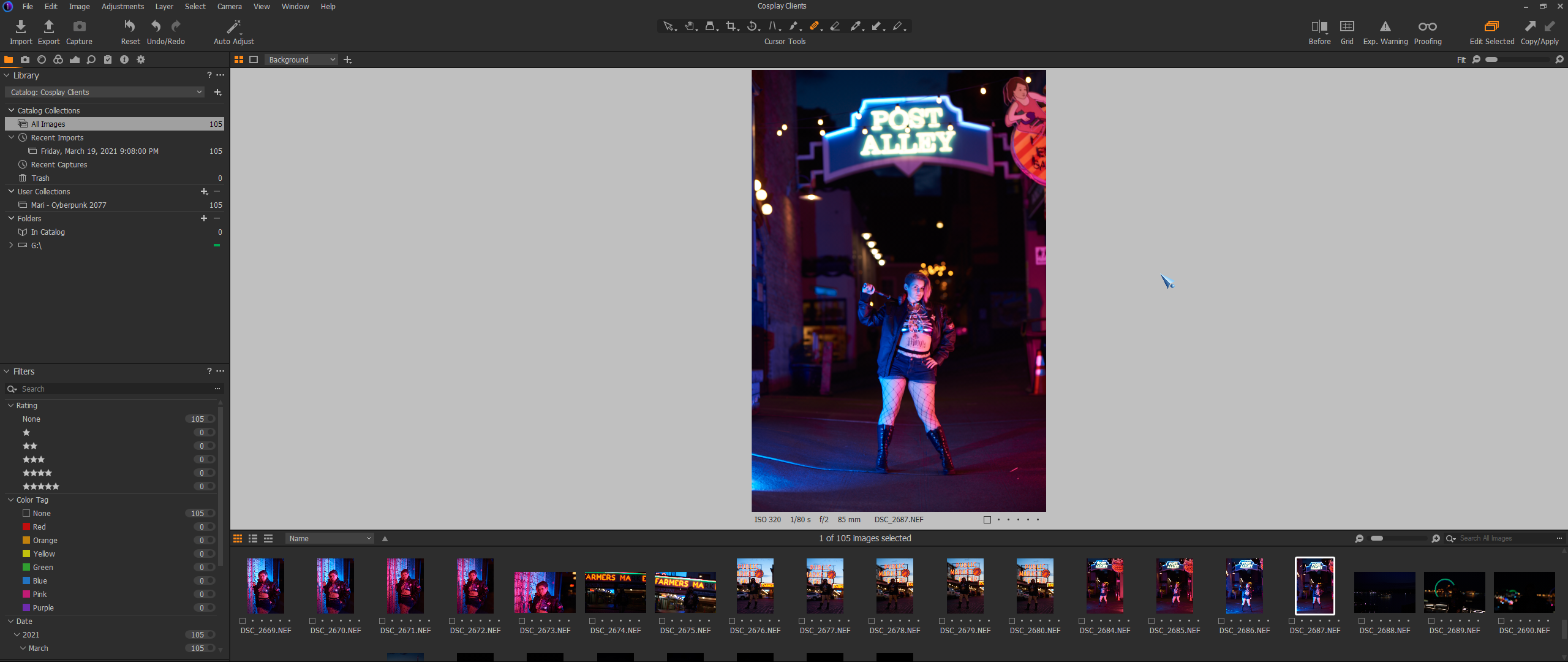This screenshot has height=662, width=1568.
Task: Select the Keystone cursor tool
Action: pos(774,26)
